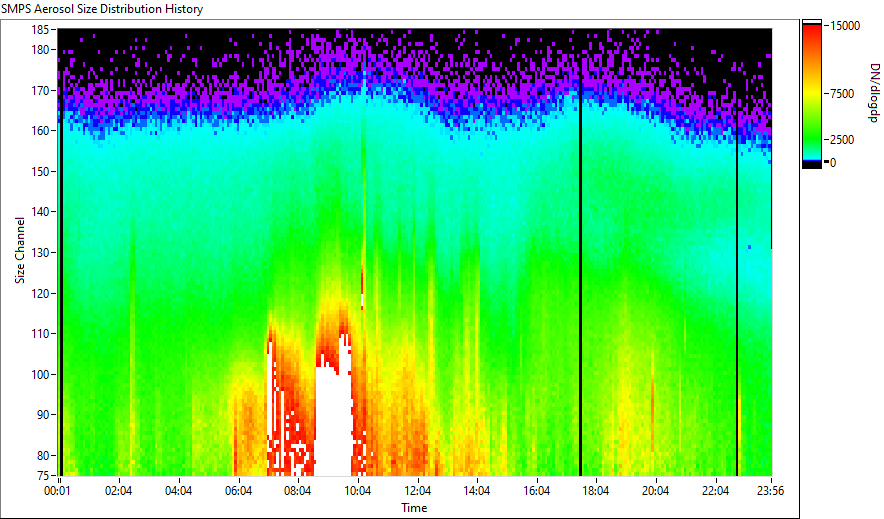Click the 02:04 time axis label
This screenshot has height=519, width=884.
pos(118,491)
